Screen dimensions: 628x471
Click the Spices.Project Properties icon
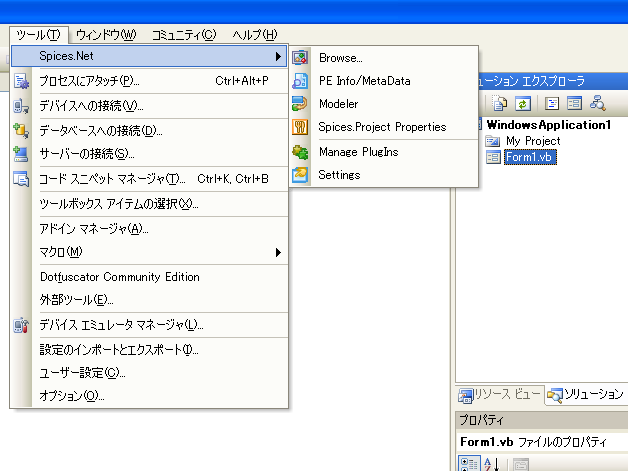pyautogui.click(x=300, y=127)
